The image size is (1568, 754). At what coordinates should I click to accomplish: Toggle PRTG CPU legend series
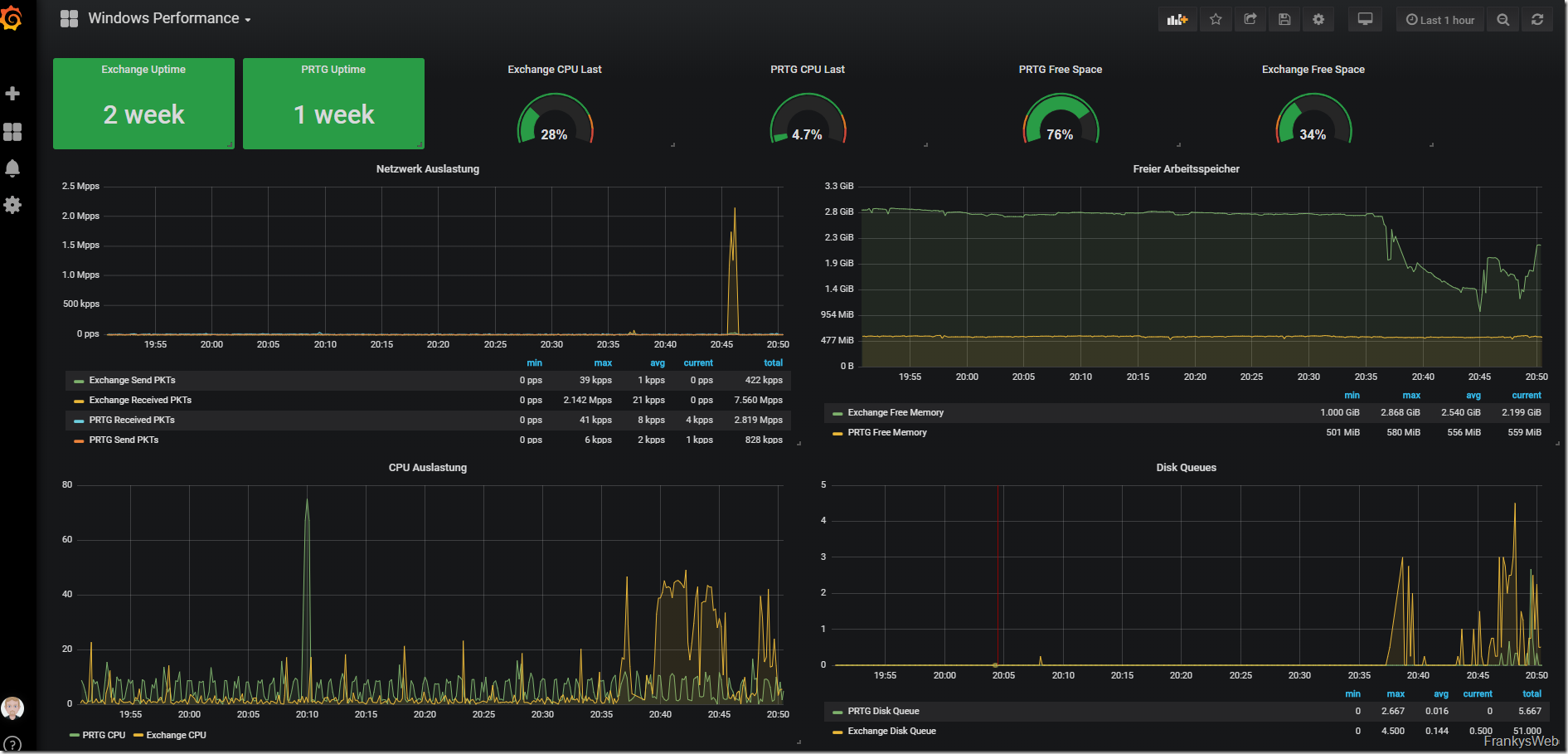[104, 735]
